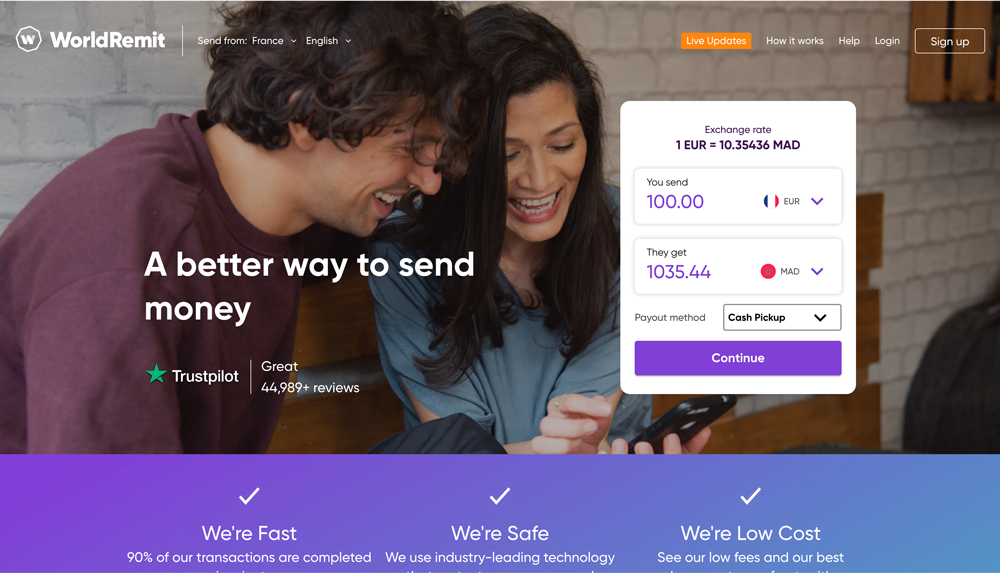Open the Help menu item
1000x573 pixels.
click(x=849, y=41)
